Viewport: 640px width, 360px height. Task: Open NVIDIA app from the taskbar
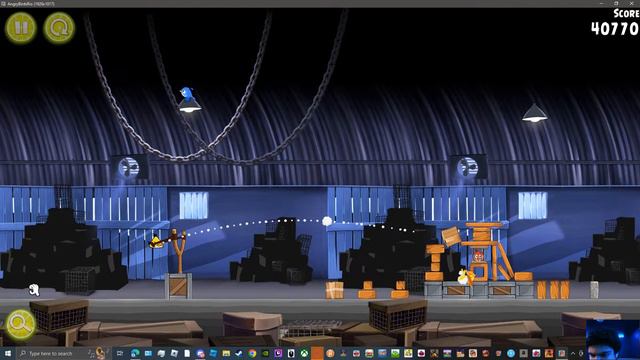(265, 353)
